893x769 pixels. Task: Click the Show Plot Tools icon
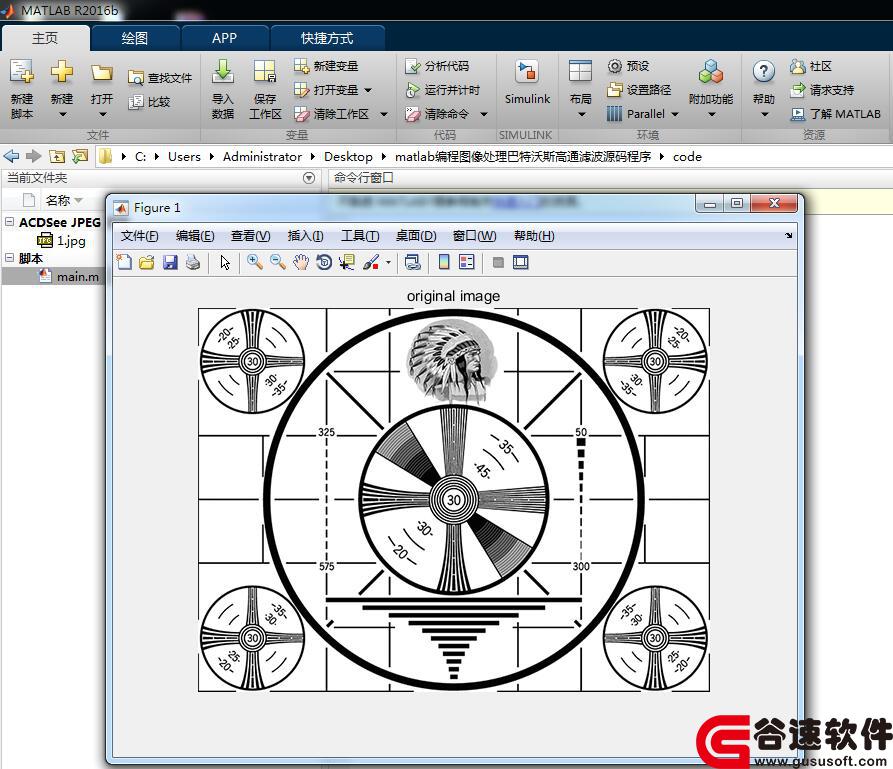521,262
